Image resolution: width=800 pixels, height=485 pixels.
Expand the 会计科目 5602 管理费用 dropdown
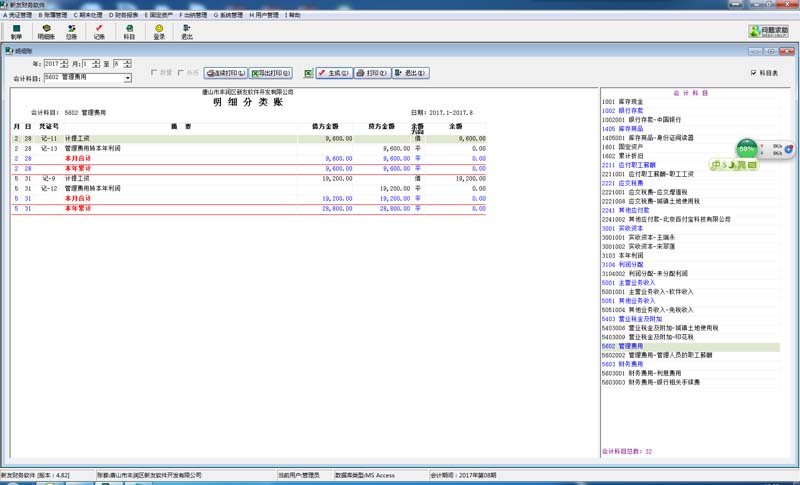click(x=128, y=78)
